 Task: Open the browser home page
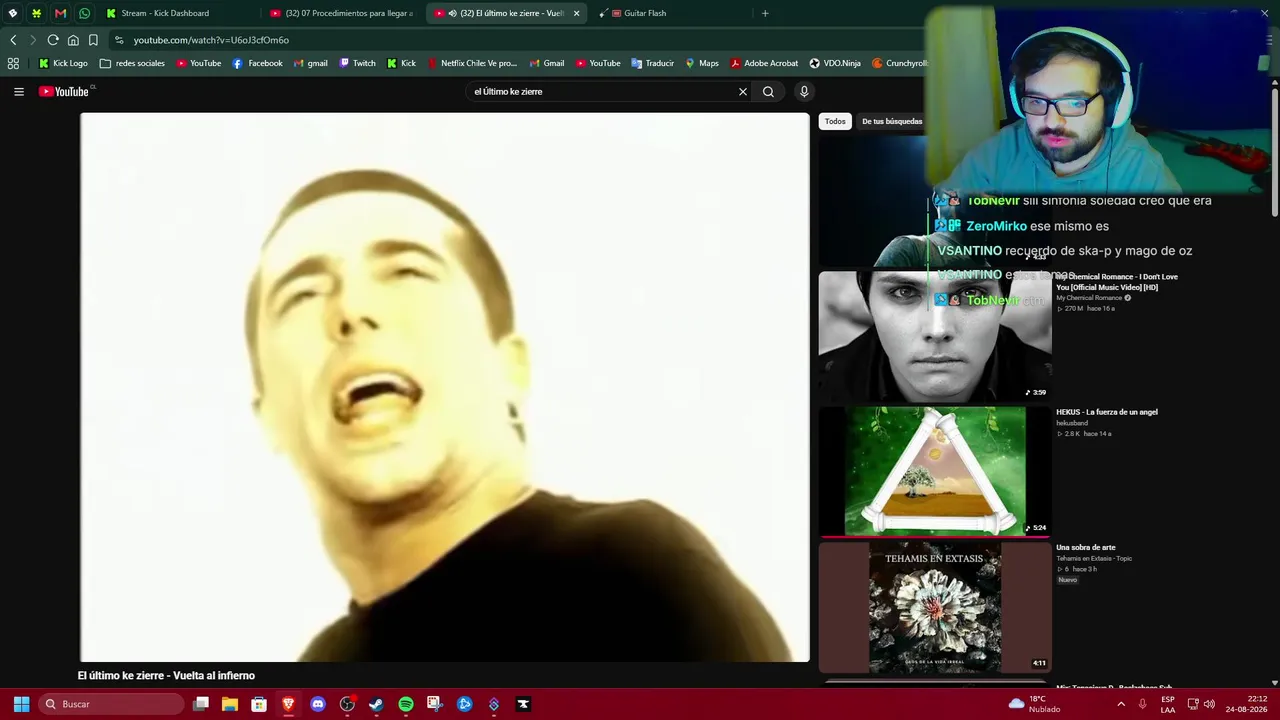click(x=73, y=40)
